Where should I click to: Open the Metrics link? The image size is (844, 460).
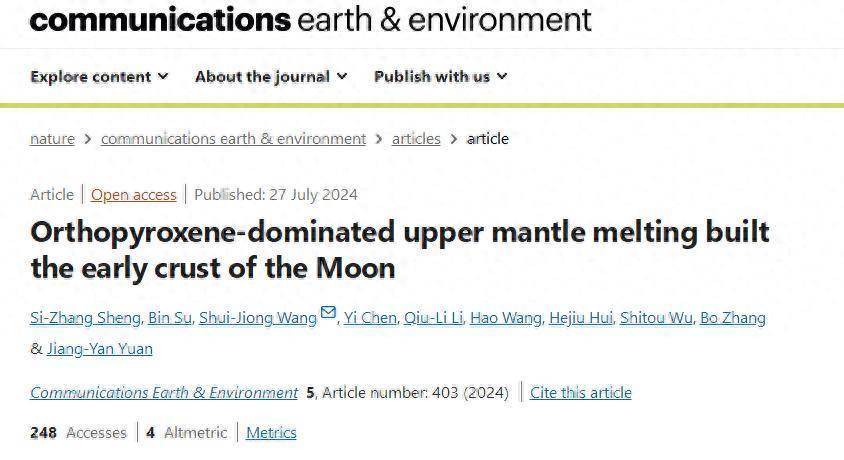click(271, 433)
